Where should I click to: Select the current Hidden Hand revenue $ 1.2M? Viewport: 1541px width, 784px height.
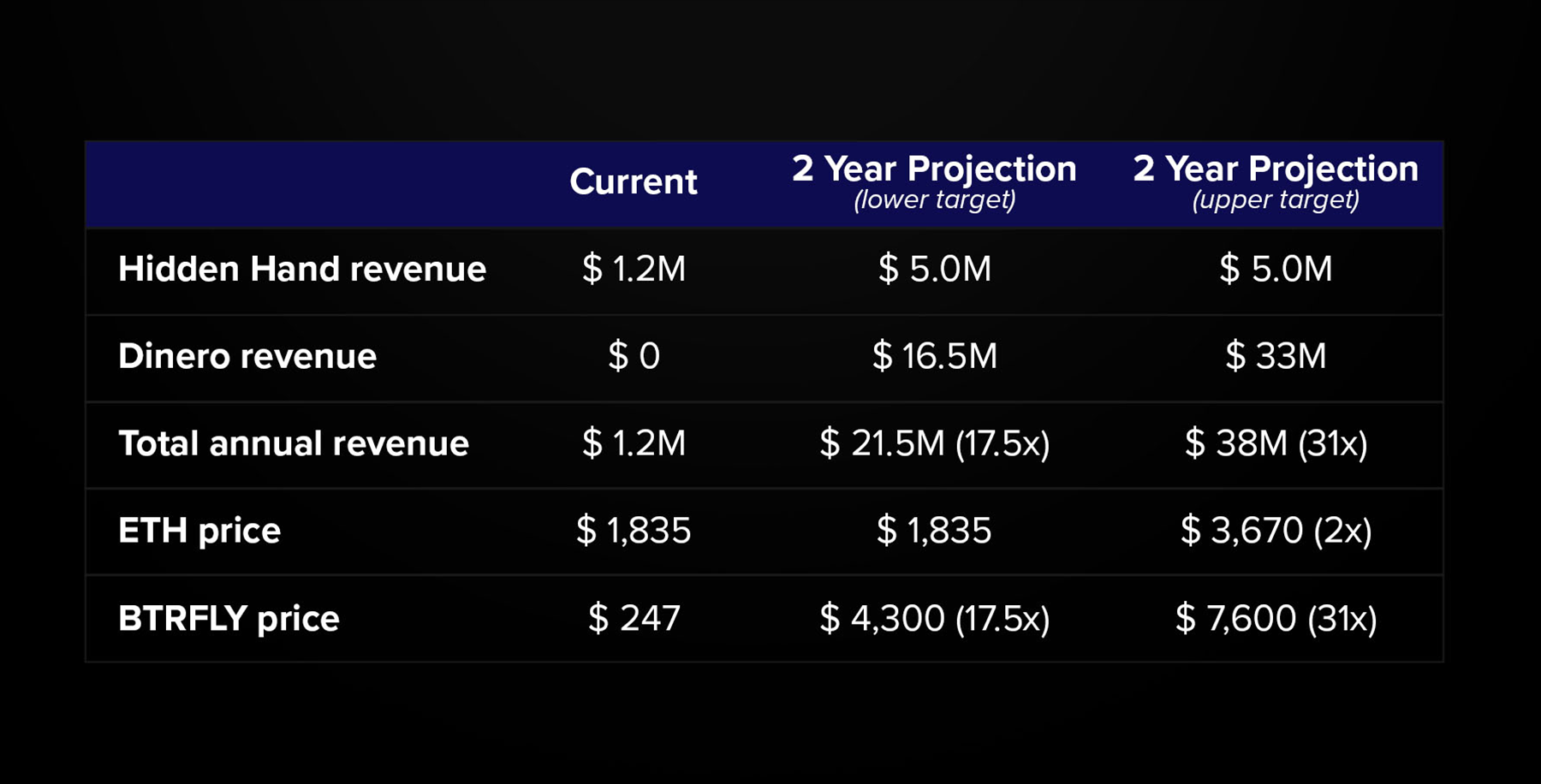point(634,270)
